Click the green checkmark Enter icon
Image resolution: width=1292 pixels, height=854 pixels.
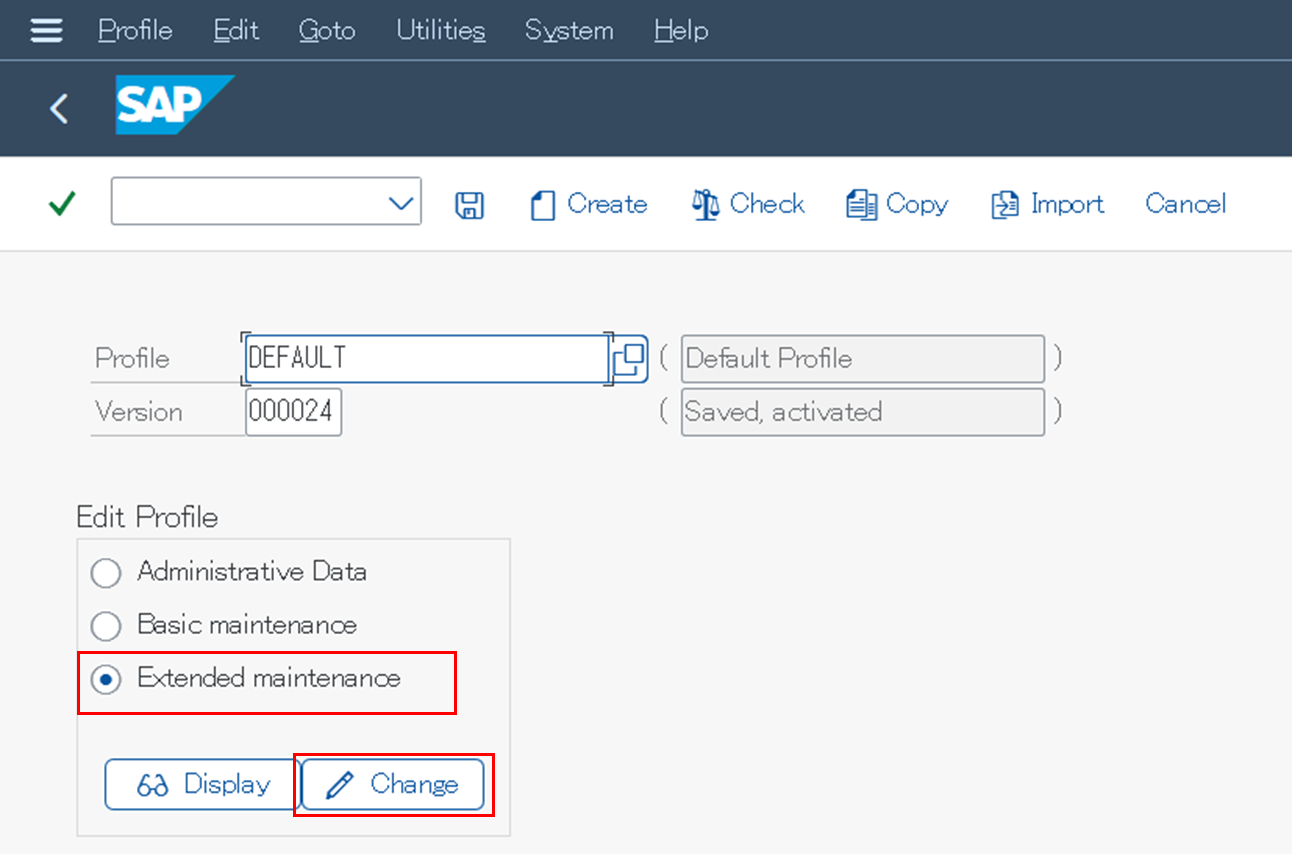(62, 204)
